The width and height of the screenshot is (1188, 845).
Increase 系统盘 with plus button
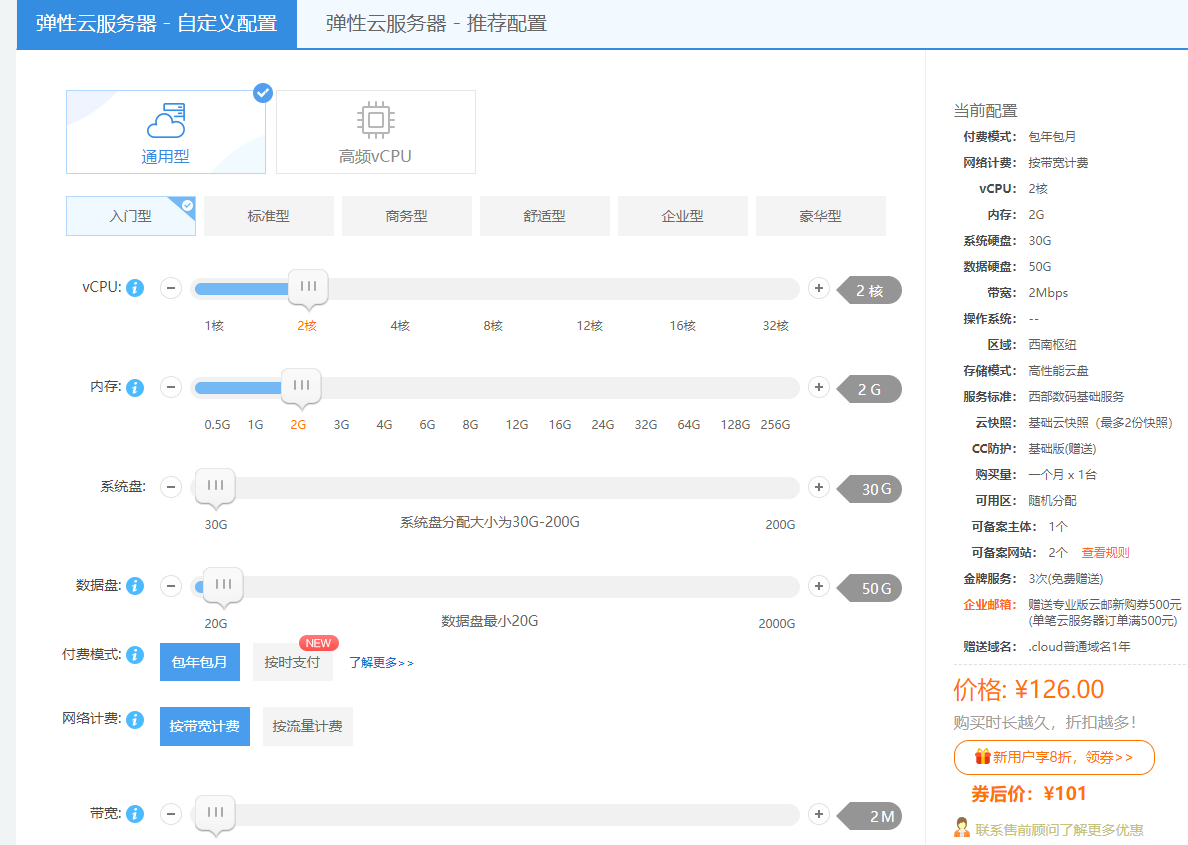818,487
